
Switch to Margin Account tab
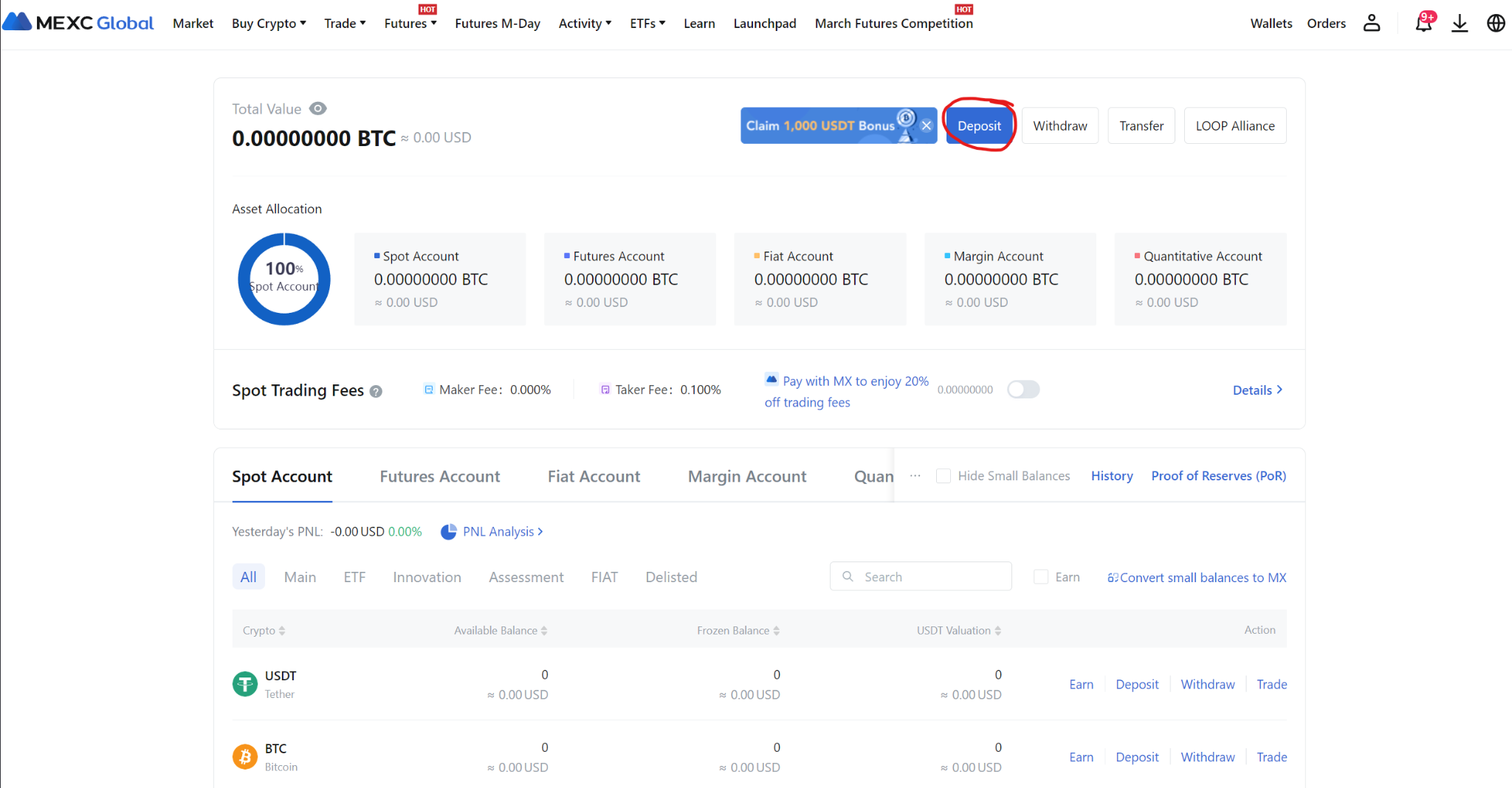point(747,477)
